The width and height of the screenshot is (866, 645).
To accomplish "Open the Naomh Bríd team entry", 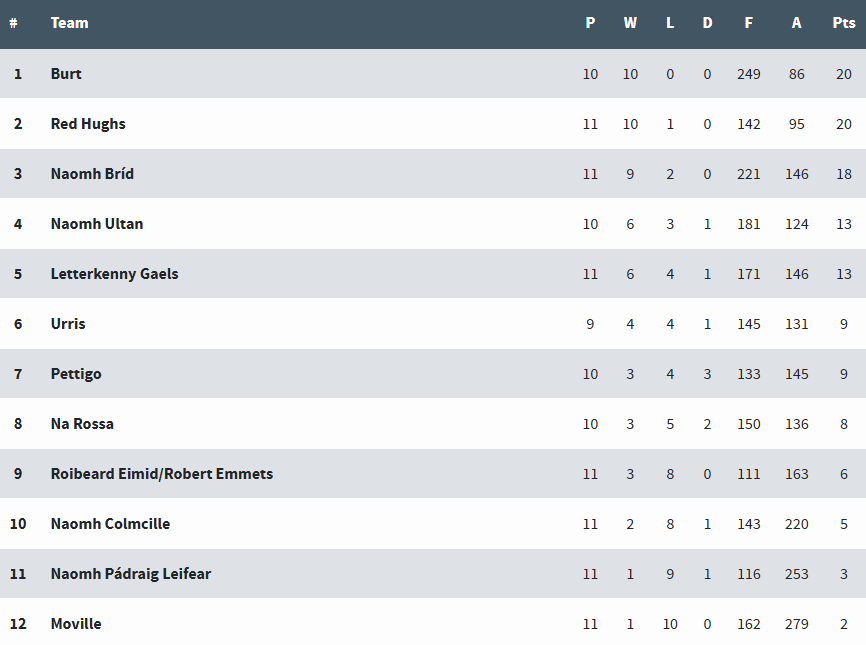I will pyautogui.click(x=92, y=174).
